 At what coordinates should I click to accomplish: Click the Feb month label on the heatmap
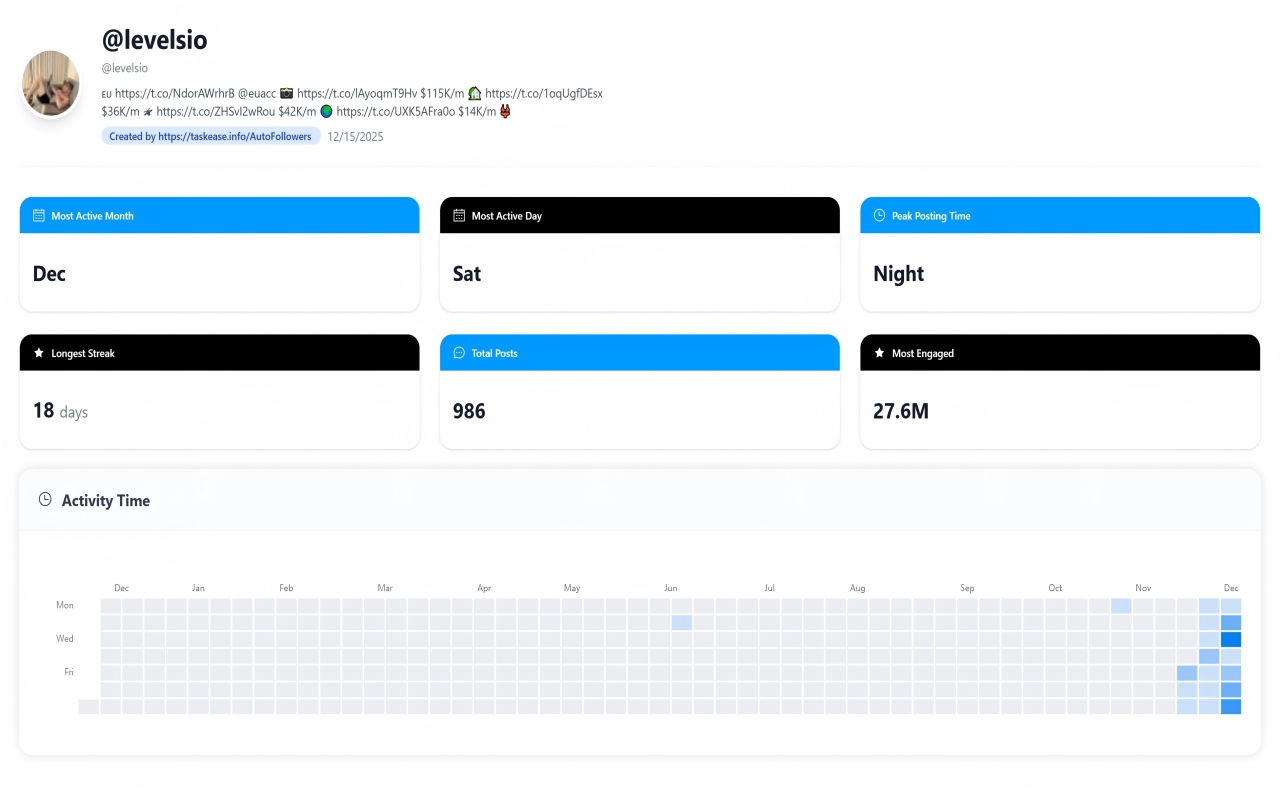click(286, 588)
